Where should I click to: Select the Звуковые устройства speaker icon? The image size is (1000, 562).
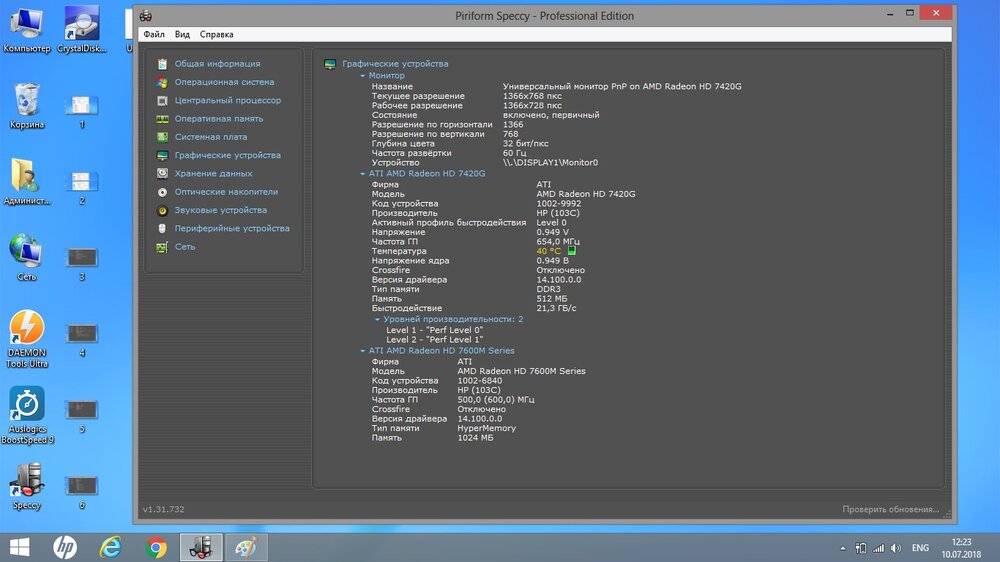pos(162,211)
